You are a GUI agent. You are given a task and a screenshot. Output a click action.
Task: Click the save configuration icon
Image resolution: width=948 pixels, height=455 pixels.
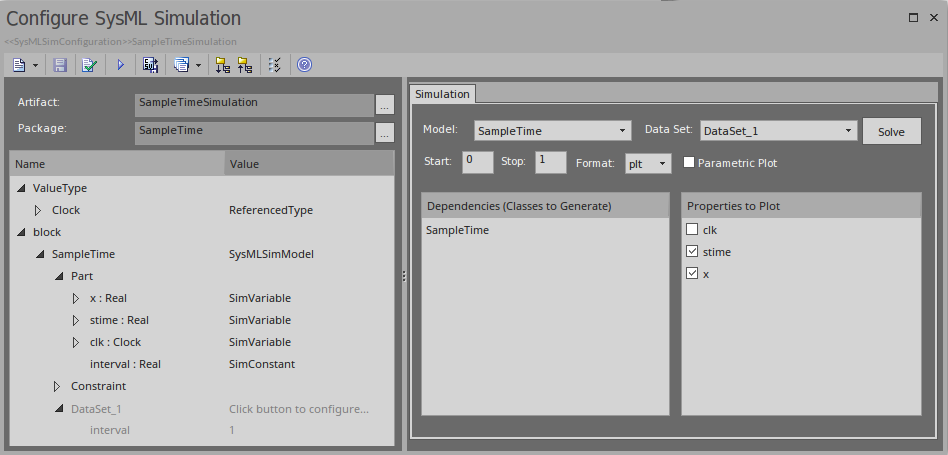[60, 65]
